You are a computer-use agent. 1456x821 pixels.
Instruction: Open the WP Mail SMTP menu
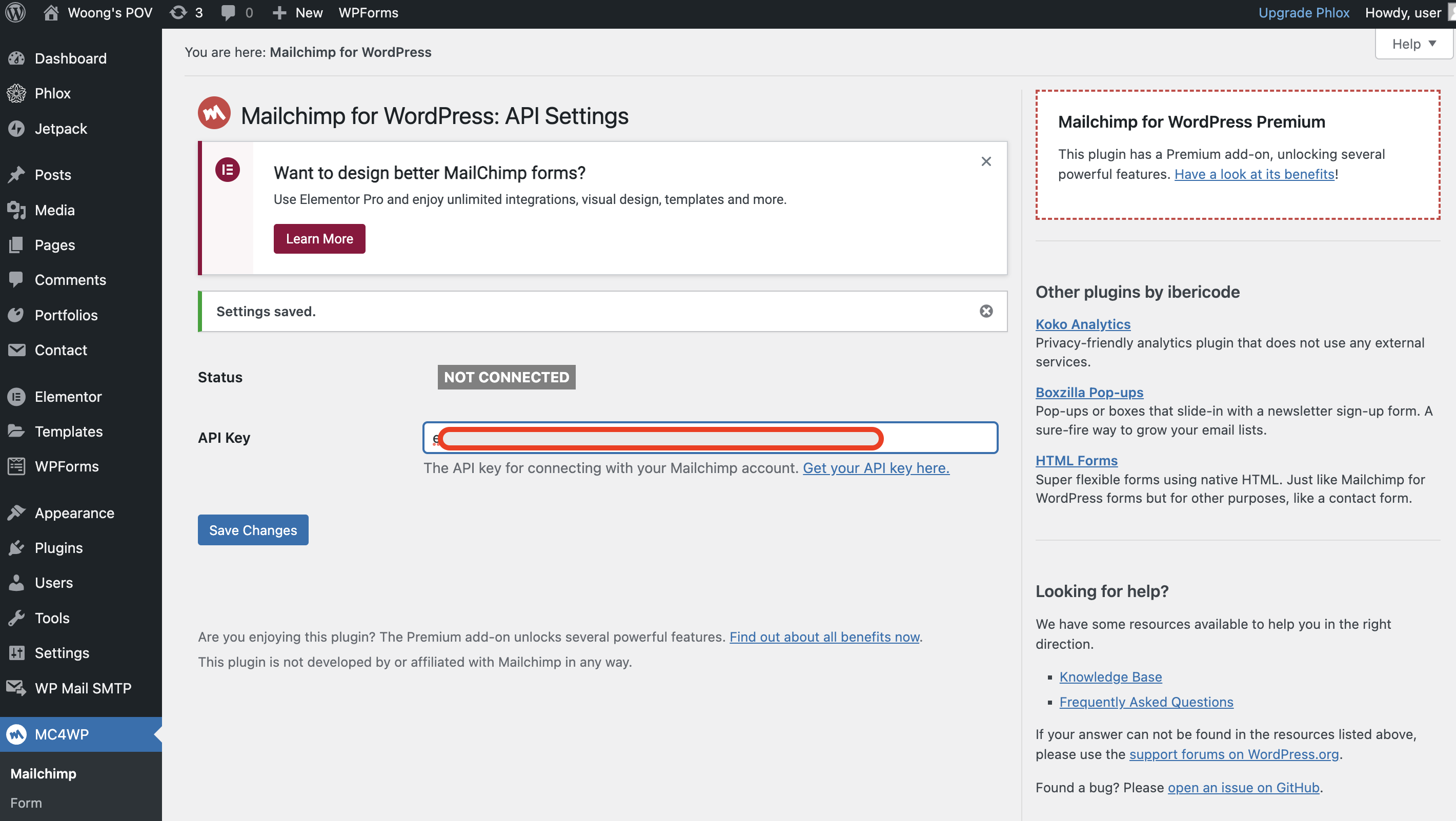[x=83, y=688]
